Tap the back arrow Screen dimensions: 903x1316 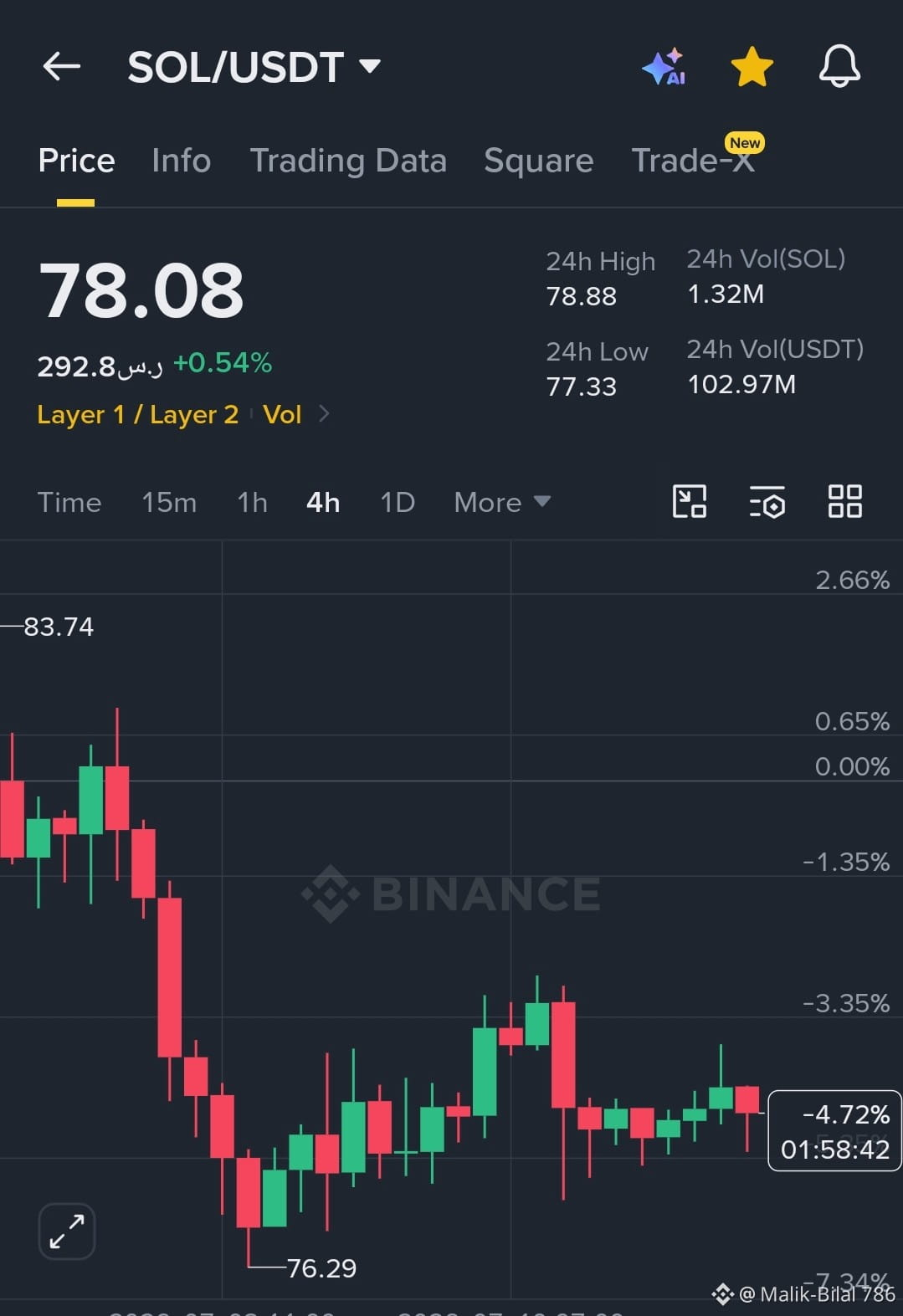[62, 66]
